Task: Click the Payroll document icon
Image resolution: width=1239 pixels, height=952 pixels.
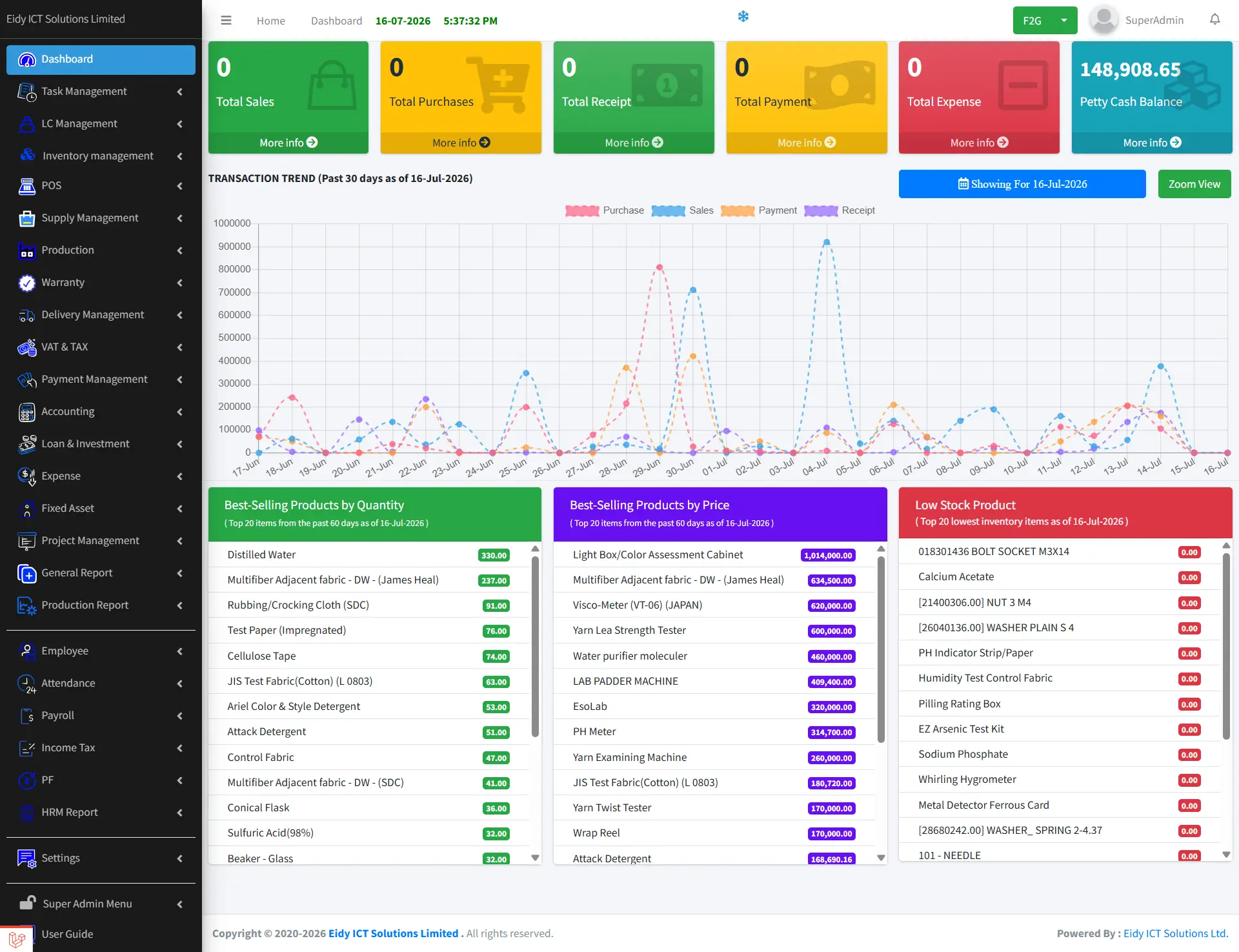Action: pos(26,716)
